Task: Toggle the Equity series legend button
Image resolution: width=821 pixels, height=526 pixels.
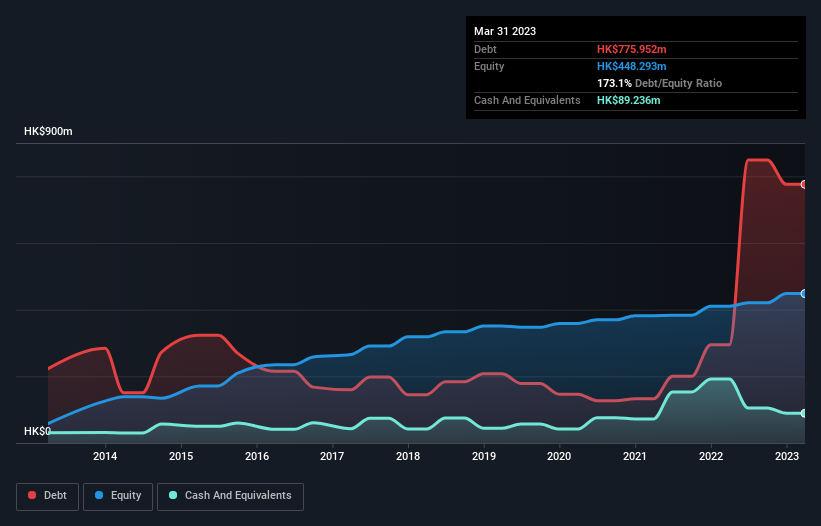Action: point(118,496)
